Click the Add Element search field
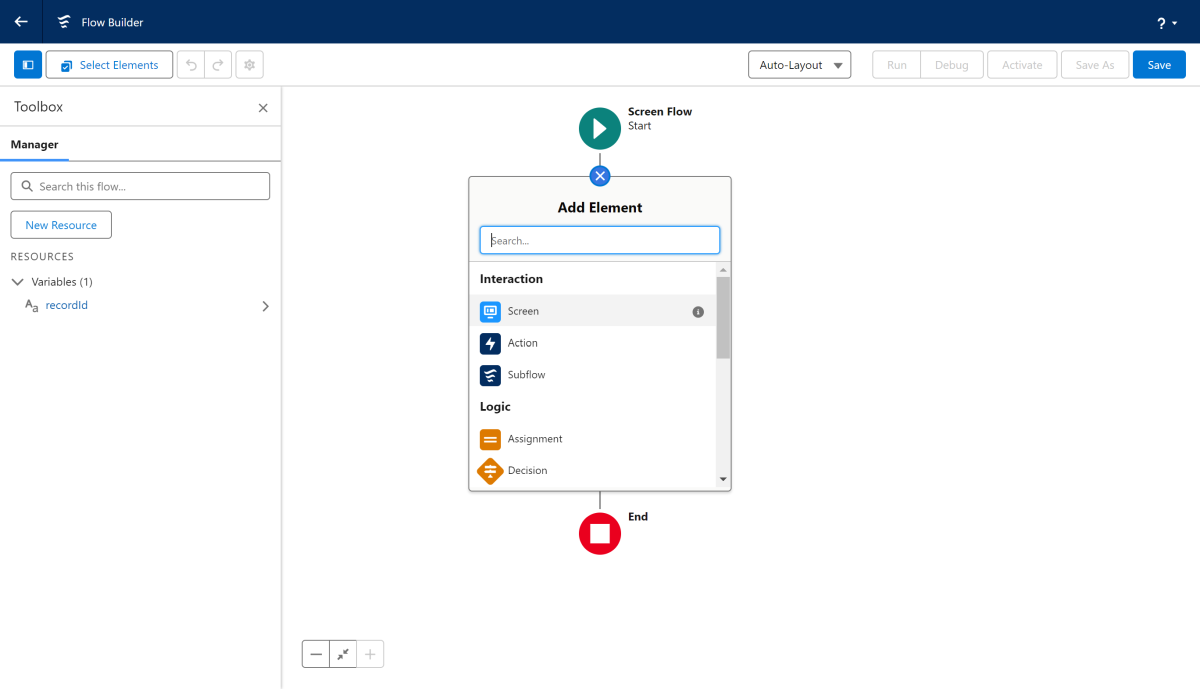 [x=600, y=240]
